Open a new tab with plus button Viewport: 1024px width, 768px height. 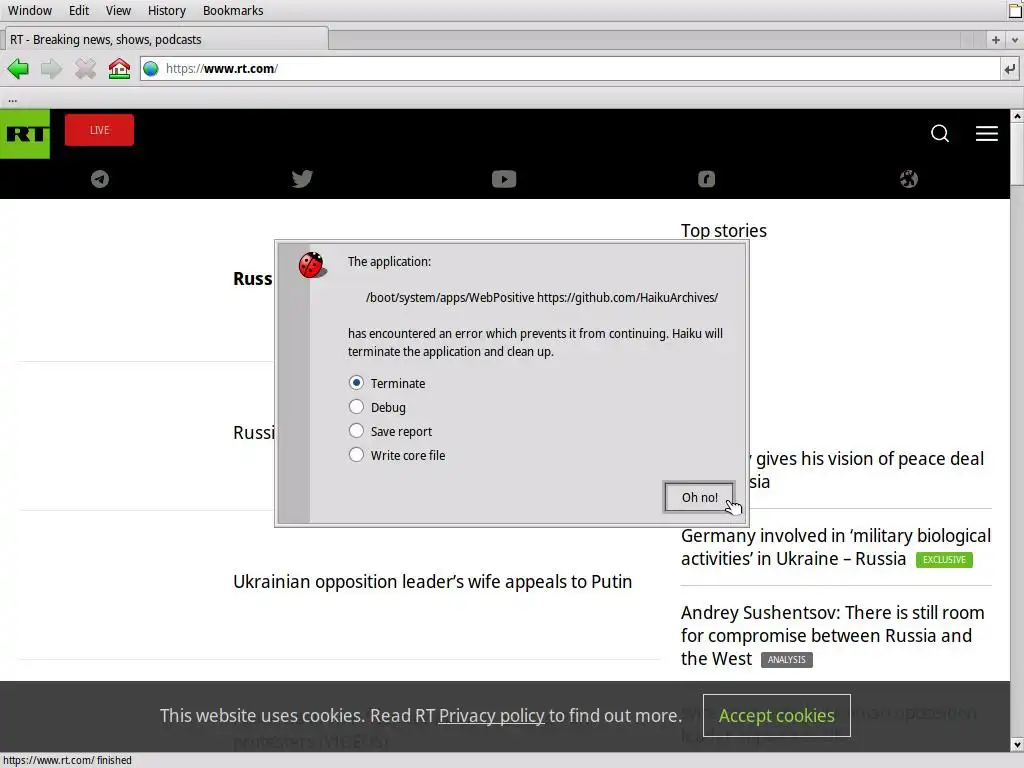coord(995,40)
